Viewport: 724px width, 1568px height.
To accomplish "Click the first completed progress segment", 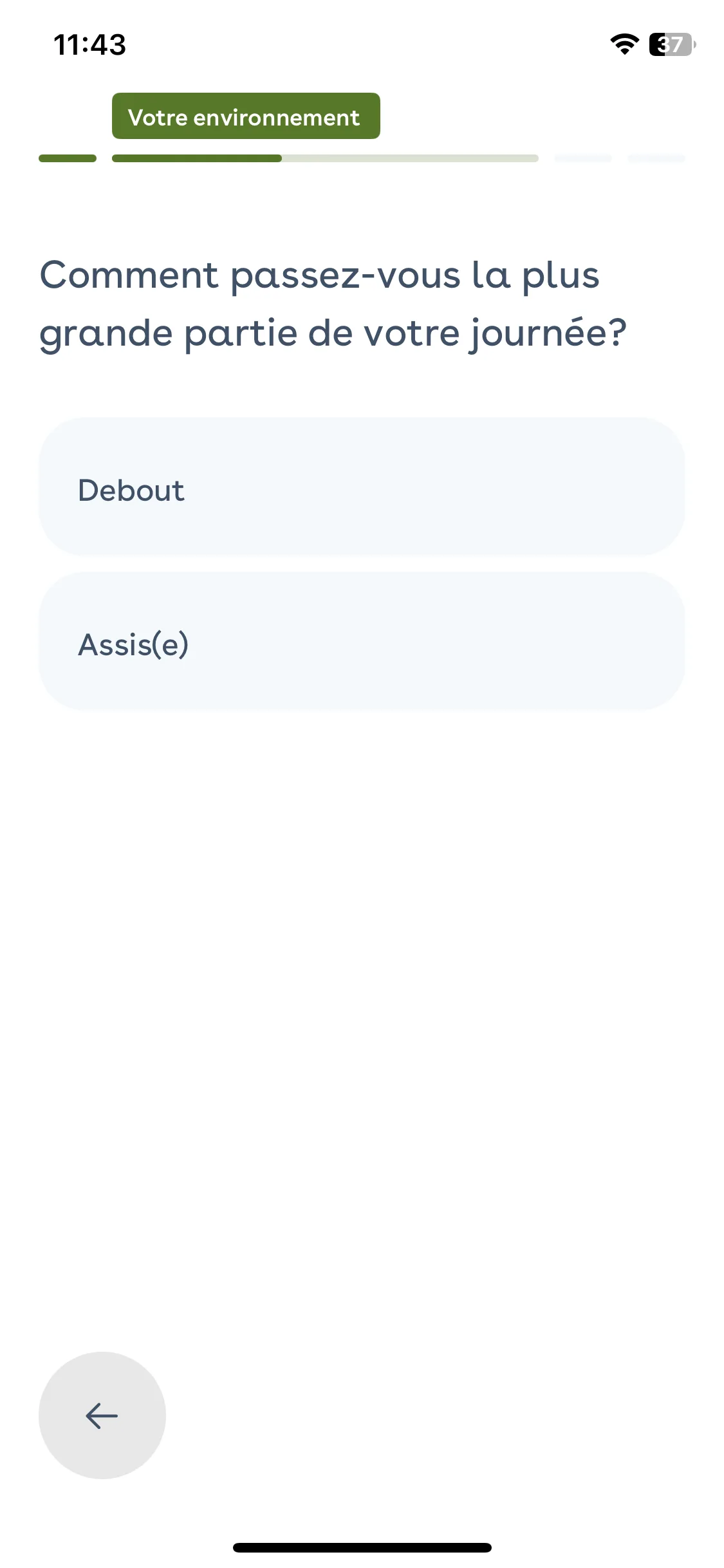I will tap(68, 158).
